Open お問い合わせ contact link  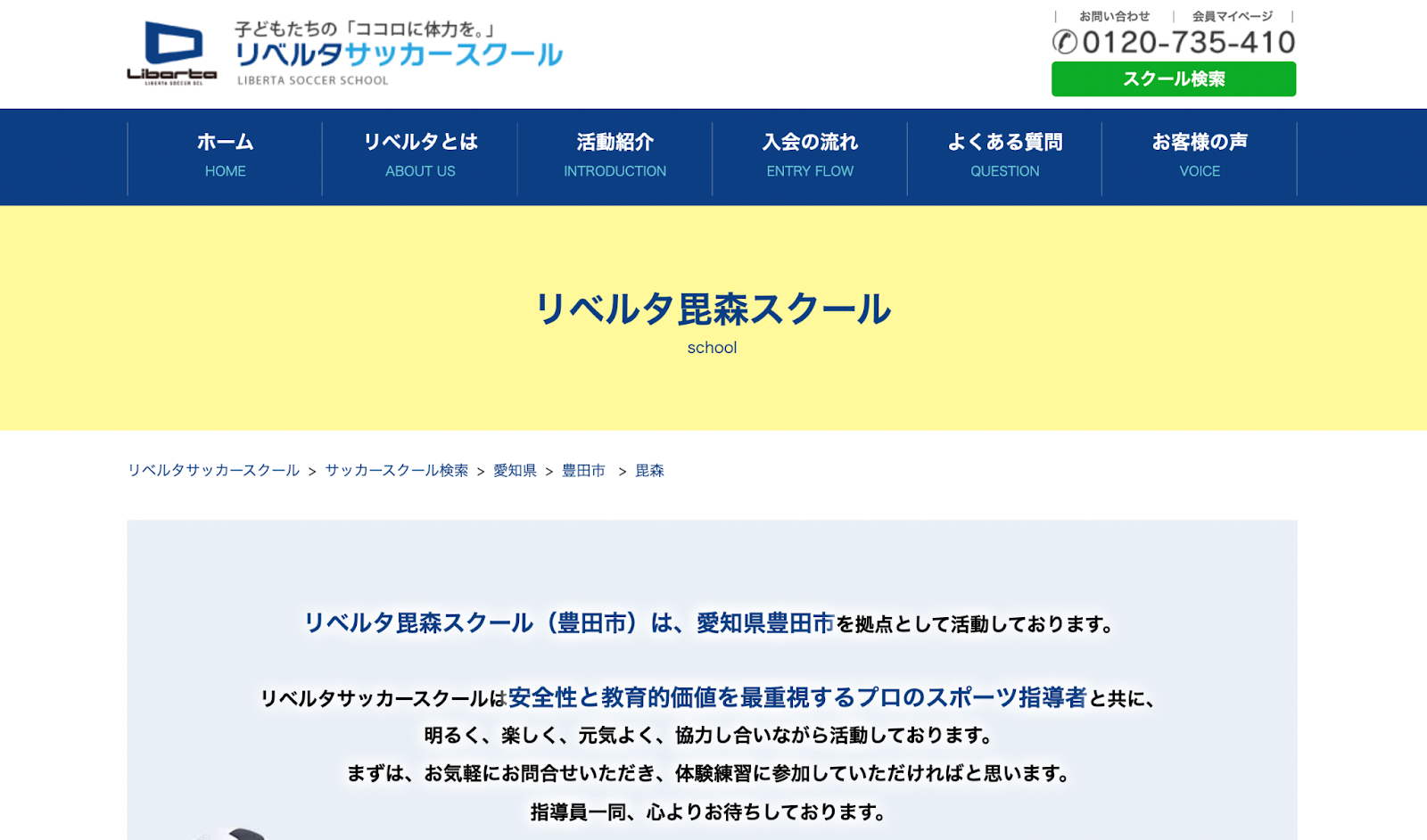point(1114,16)
